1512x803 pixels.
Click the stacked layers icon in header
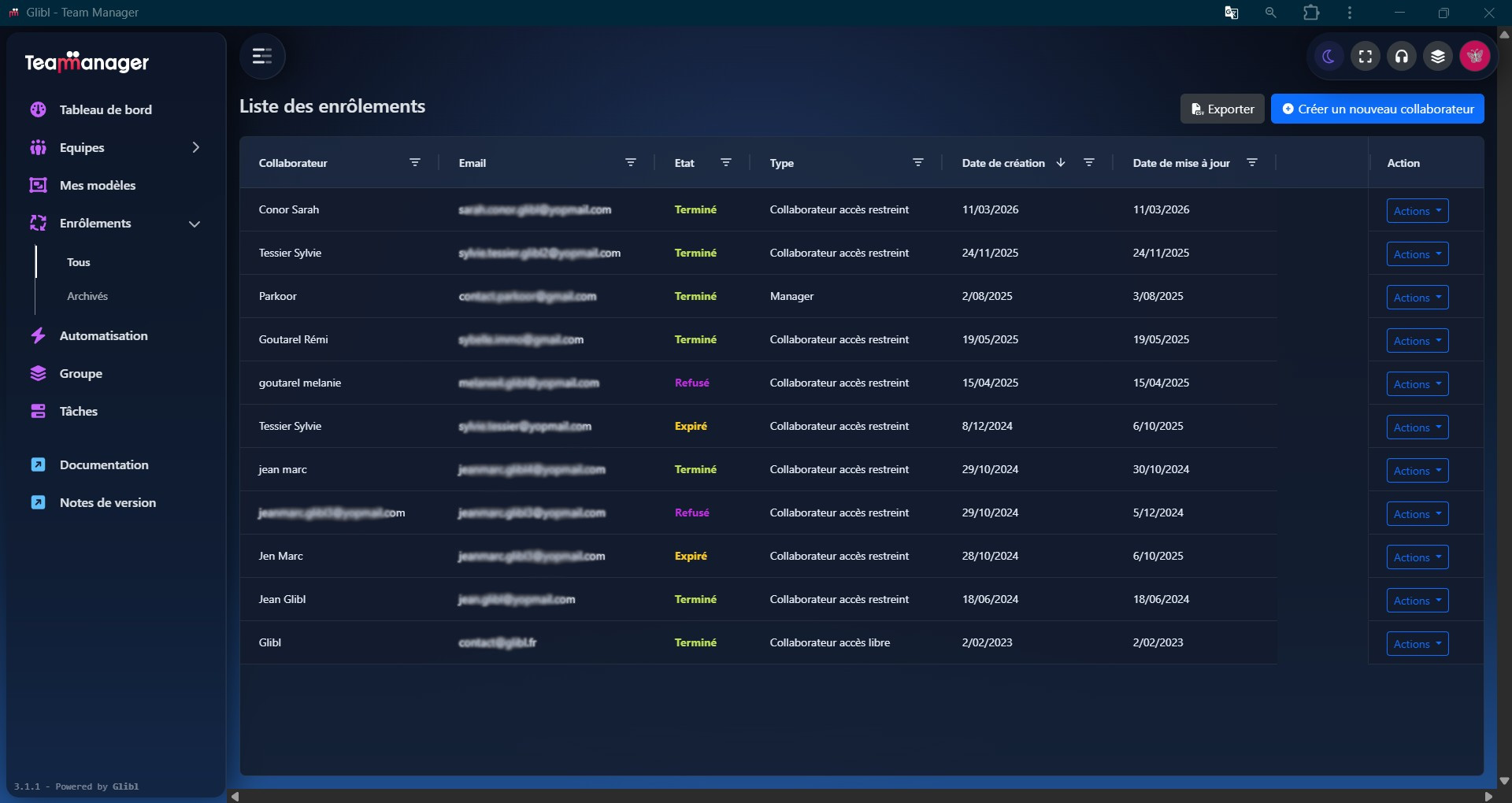(x=1438, y=57)
